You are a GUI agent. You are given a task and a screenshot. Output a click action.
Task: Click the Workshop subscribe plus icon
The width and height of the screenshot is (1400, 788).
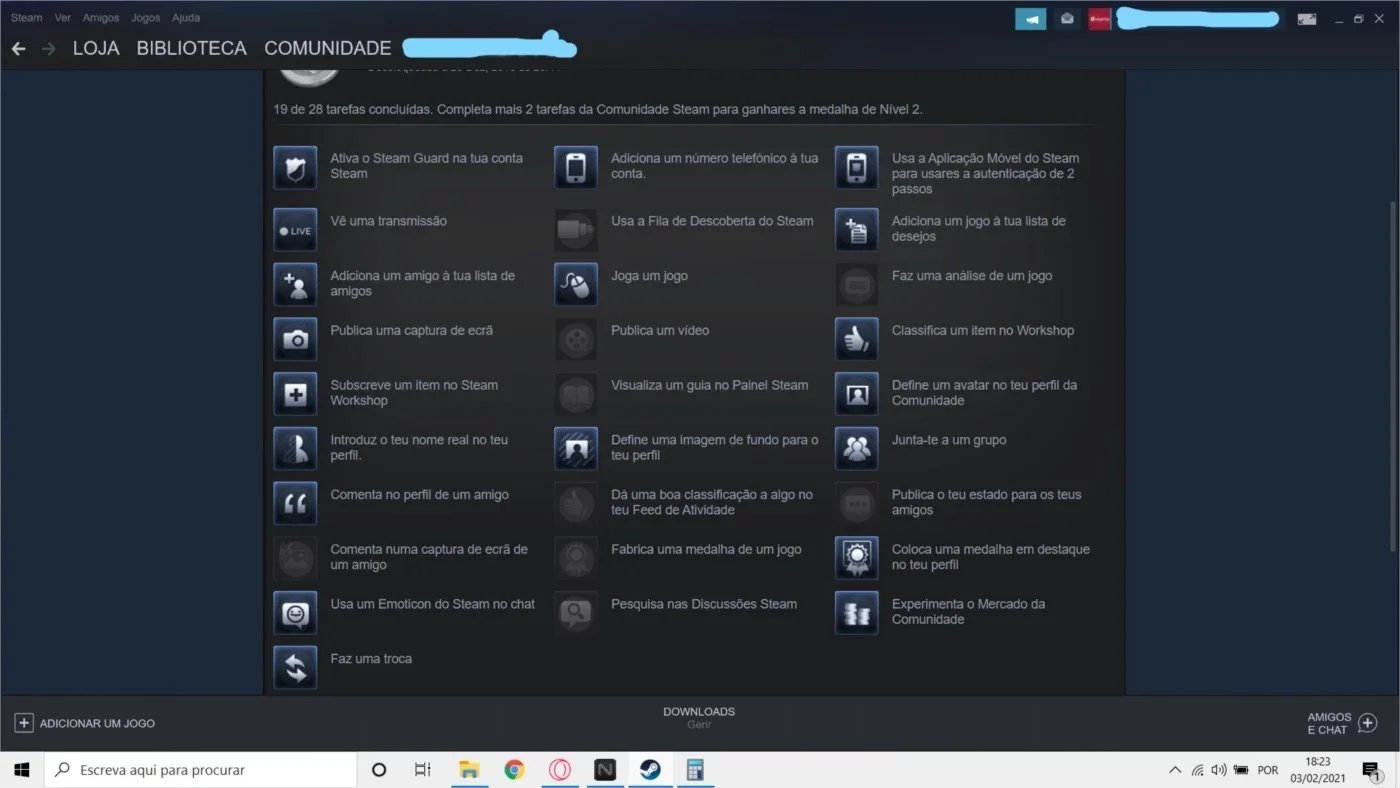[x=295, y=394]
